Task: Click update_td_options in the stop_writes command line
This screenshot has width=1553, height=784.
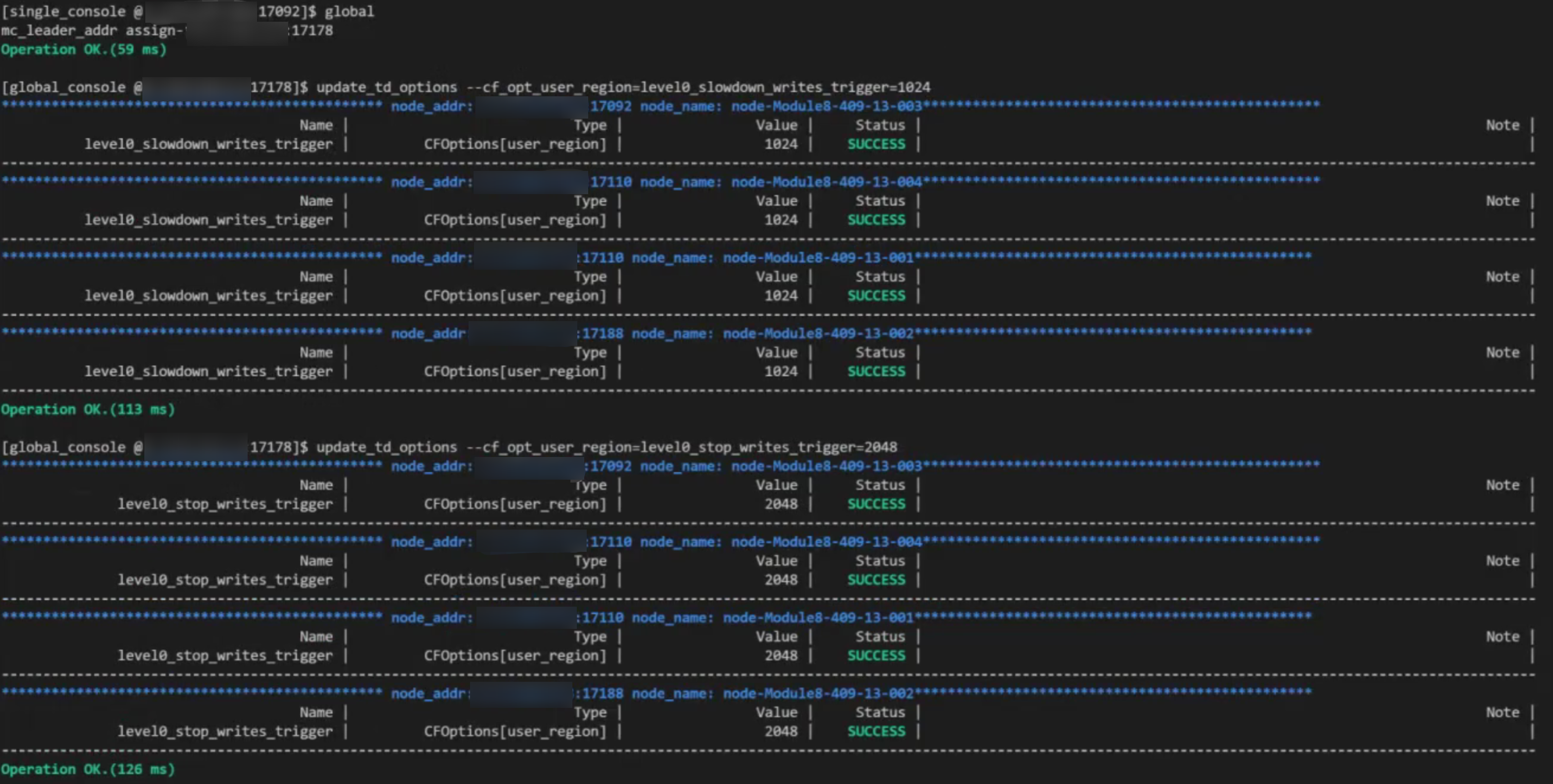Action: coord(387,447)
